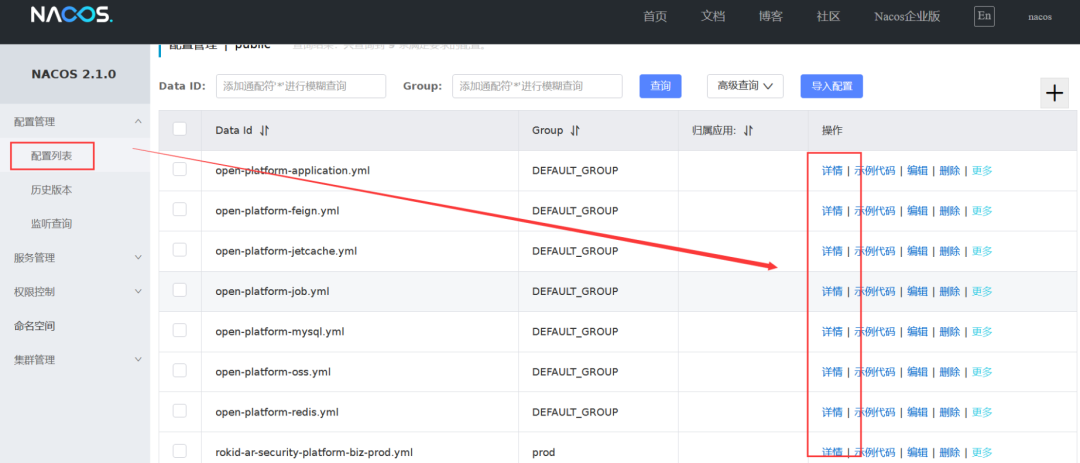The height and width of the screenshot is (463, 1080).
Task: Switch language with the En button
Action: (x=984, y=16)
